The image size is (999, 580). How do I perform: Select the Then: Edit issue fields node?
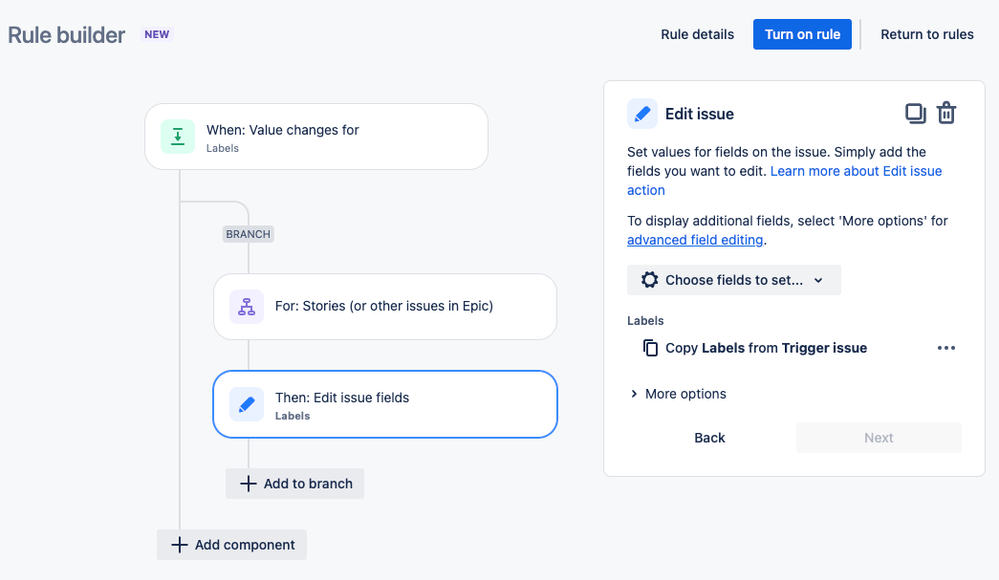[x=385, y=404]
